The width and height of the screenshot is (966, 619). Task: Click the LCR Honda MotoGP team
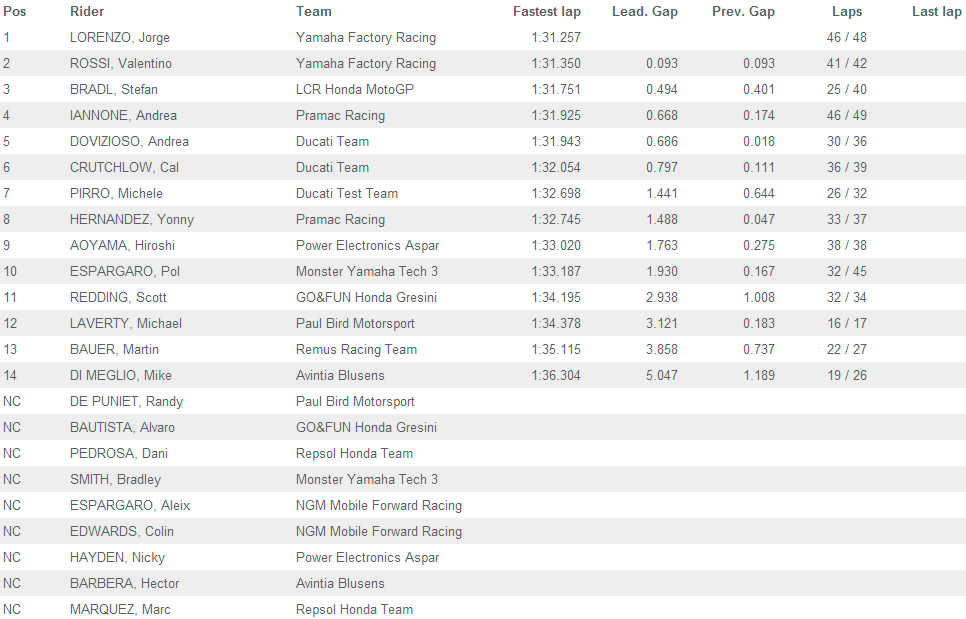(355, 90)
